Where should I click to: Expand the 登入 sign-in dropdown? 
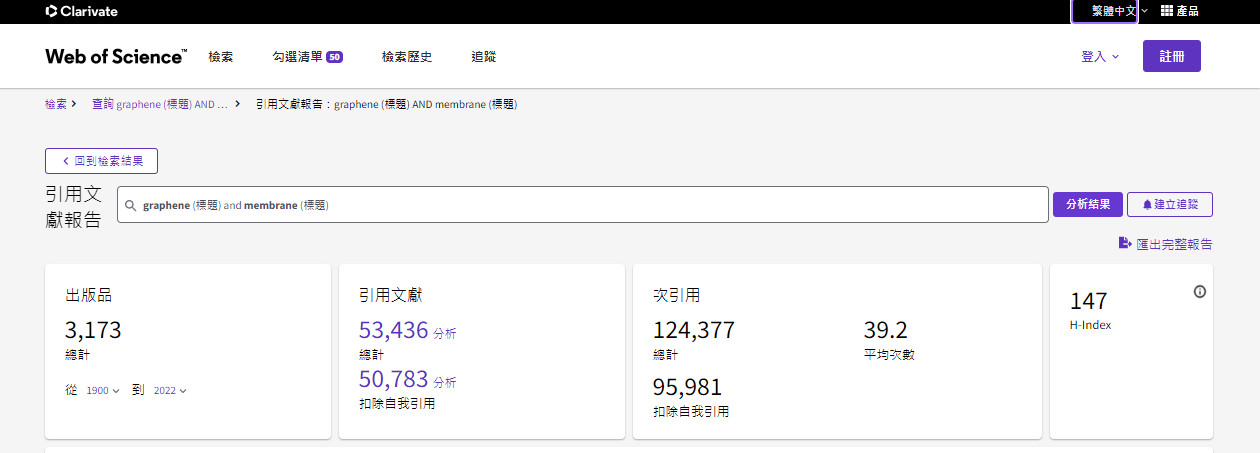click(x=1100, y=57)
